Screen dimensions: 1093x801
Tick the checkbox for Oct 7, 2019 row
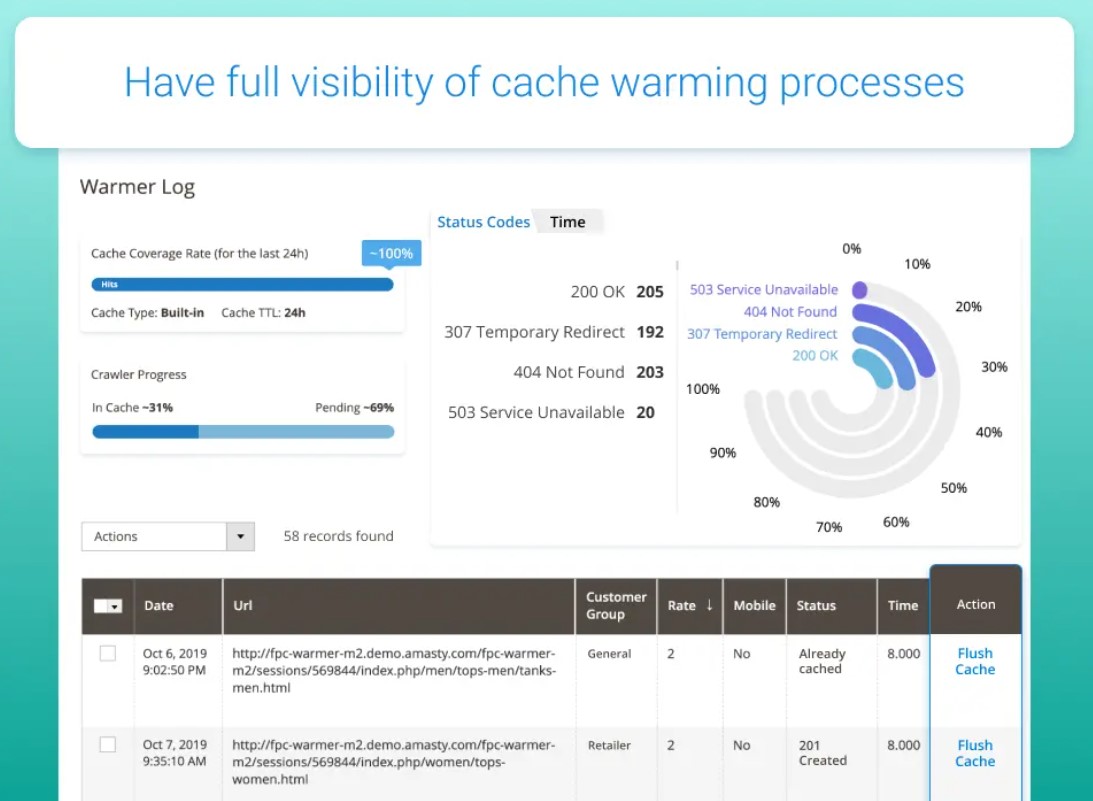[x=108, y=745]
